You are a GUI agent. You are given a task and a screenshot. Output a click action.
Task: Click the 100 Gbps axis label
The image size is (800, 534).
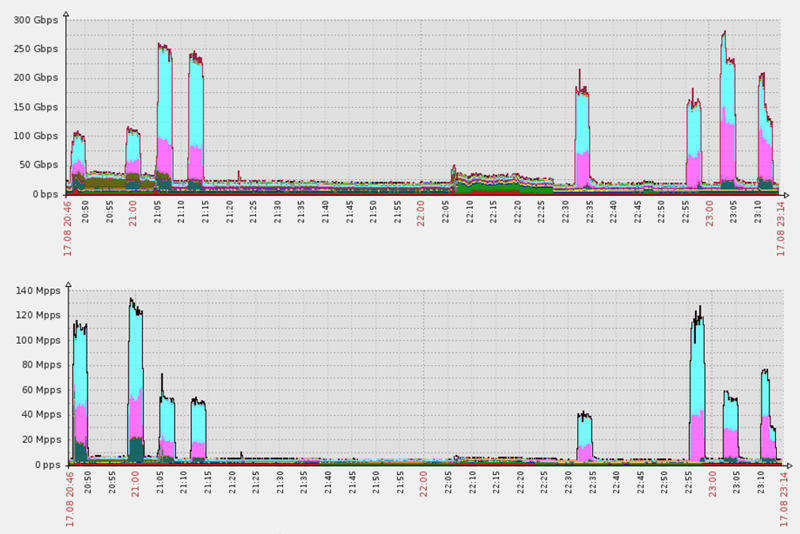click(x=36, y=136)
